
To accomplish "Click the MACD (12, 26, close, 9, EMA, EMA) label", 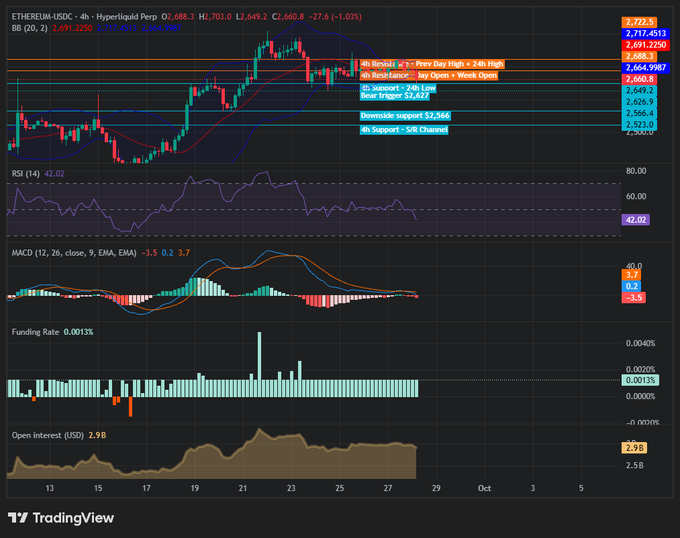I will (x=74, y=253).
